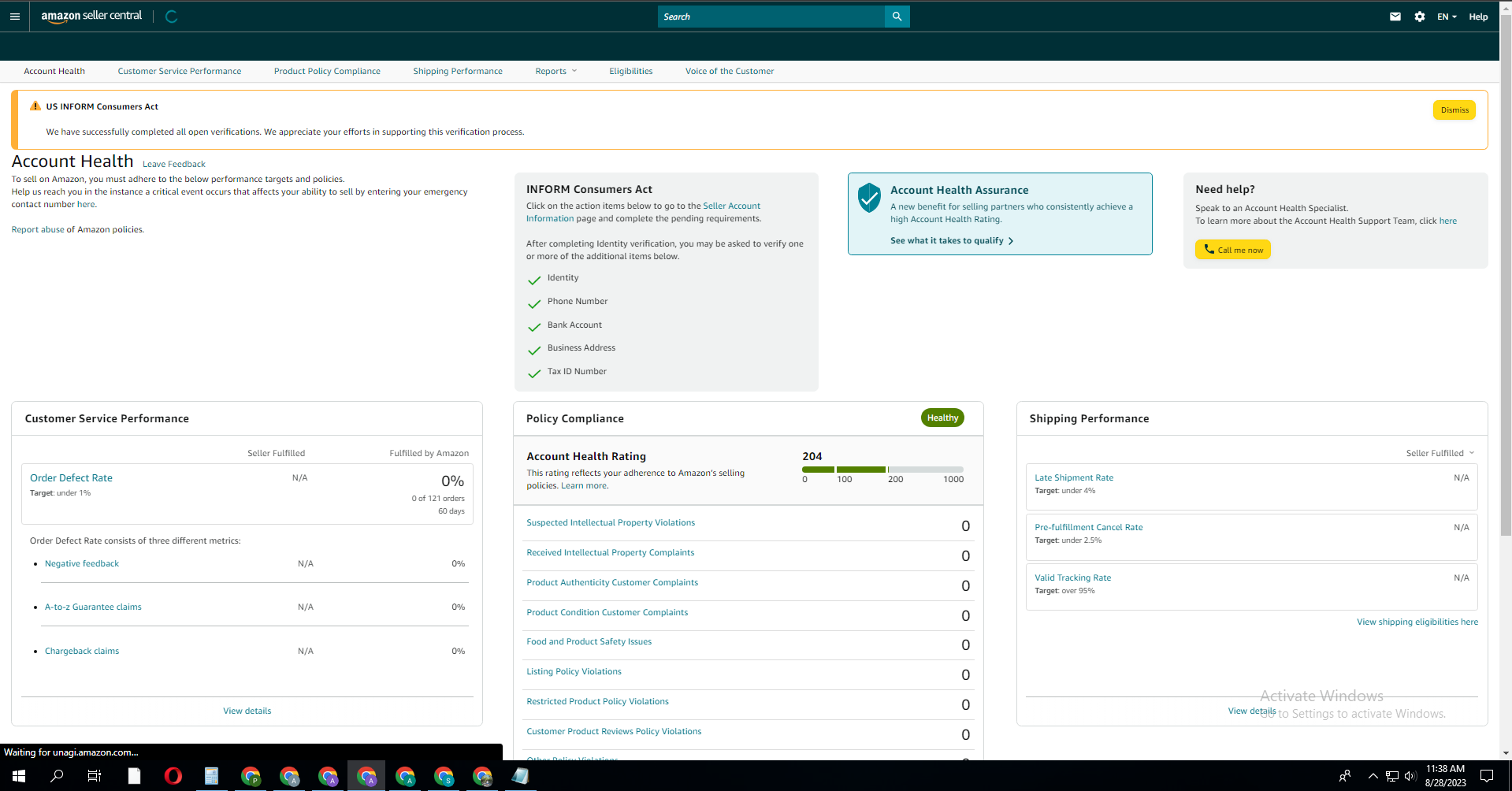Open the People icon in system tray
Image resolution: width=1512 pixels, height=791 pixels.
[1345, 776]
